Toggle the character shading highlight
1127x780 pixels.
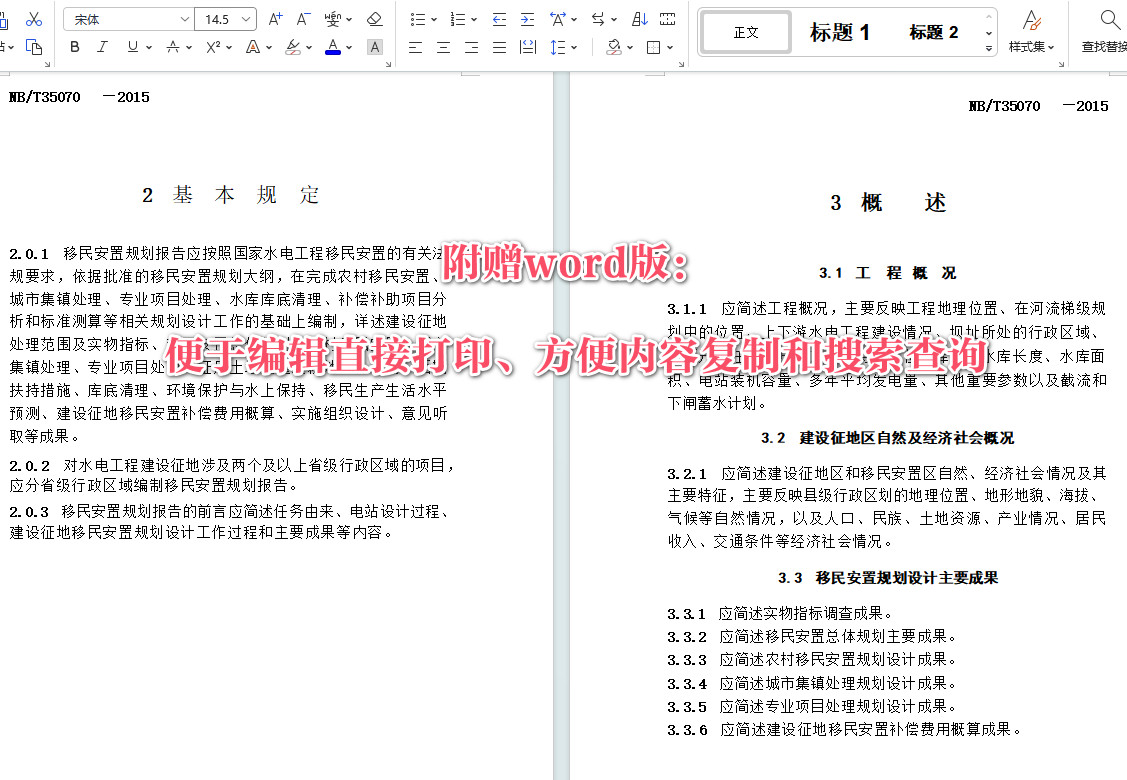click(375, 47)
